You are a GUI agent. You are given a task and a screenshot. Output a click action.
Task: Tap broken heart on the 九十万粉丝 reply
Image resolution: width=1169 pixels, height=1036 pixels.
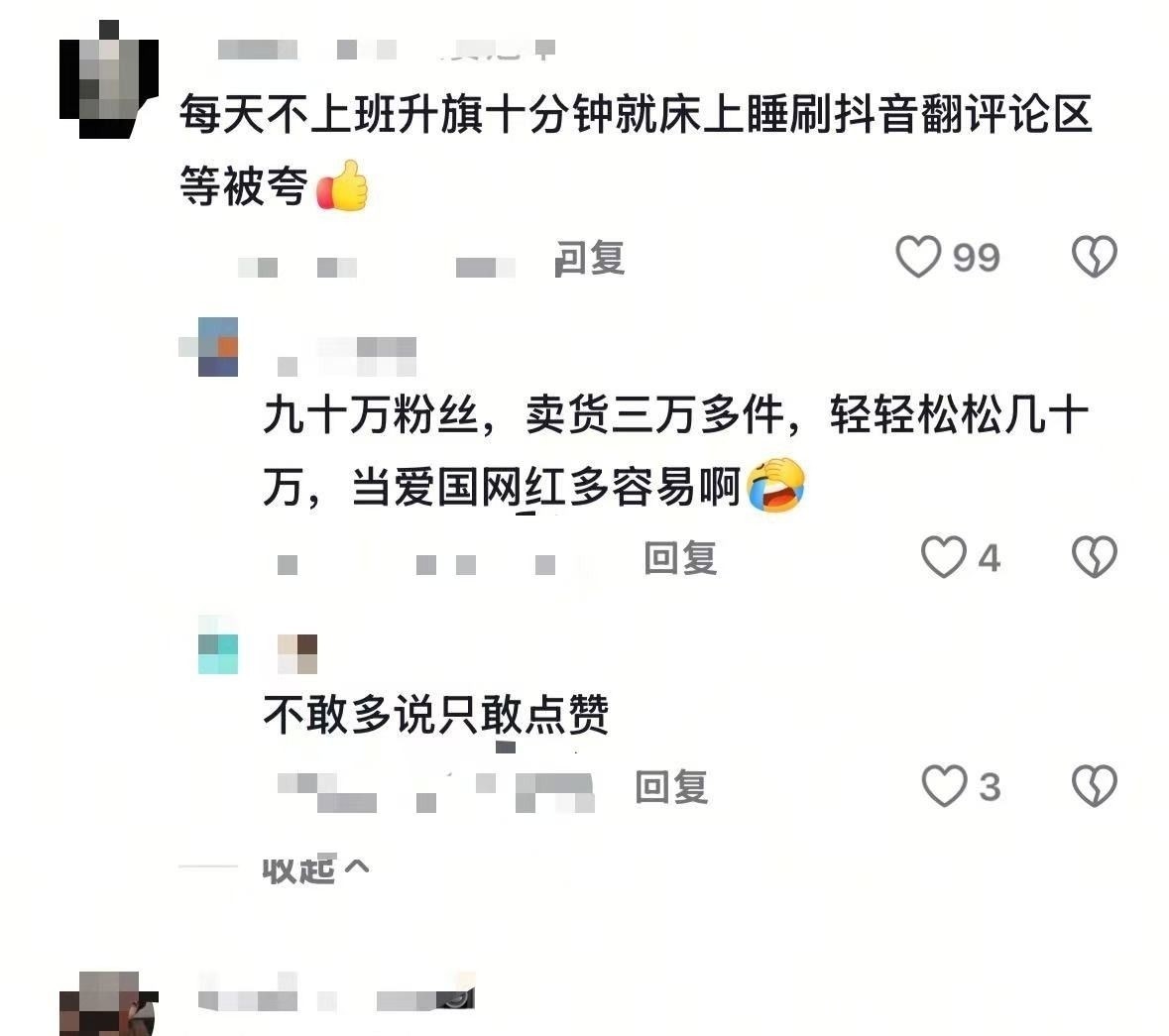pos(1094,557)
